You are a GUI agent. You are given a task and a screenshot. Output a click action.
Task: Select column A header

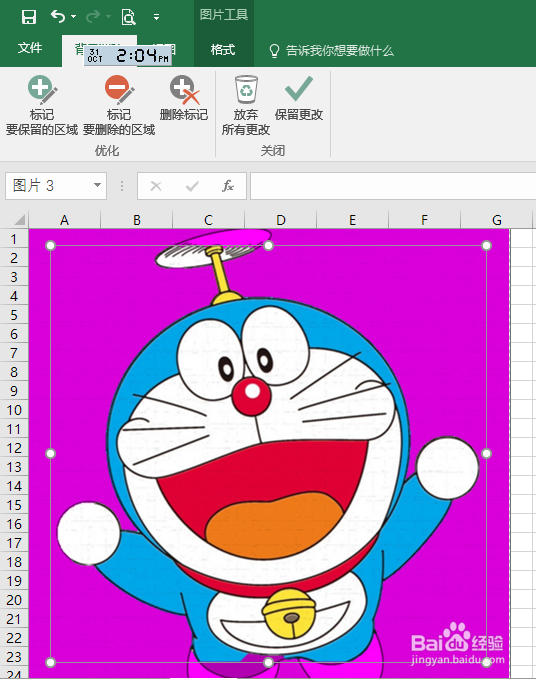[x=65, y=220]
